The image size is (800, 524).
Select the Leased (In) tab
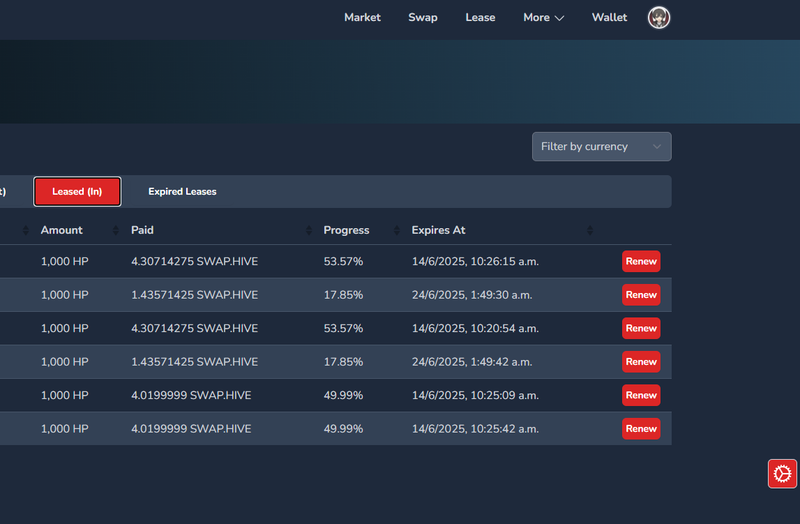point(77,192)
